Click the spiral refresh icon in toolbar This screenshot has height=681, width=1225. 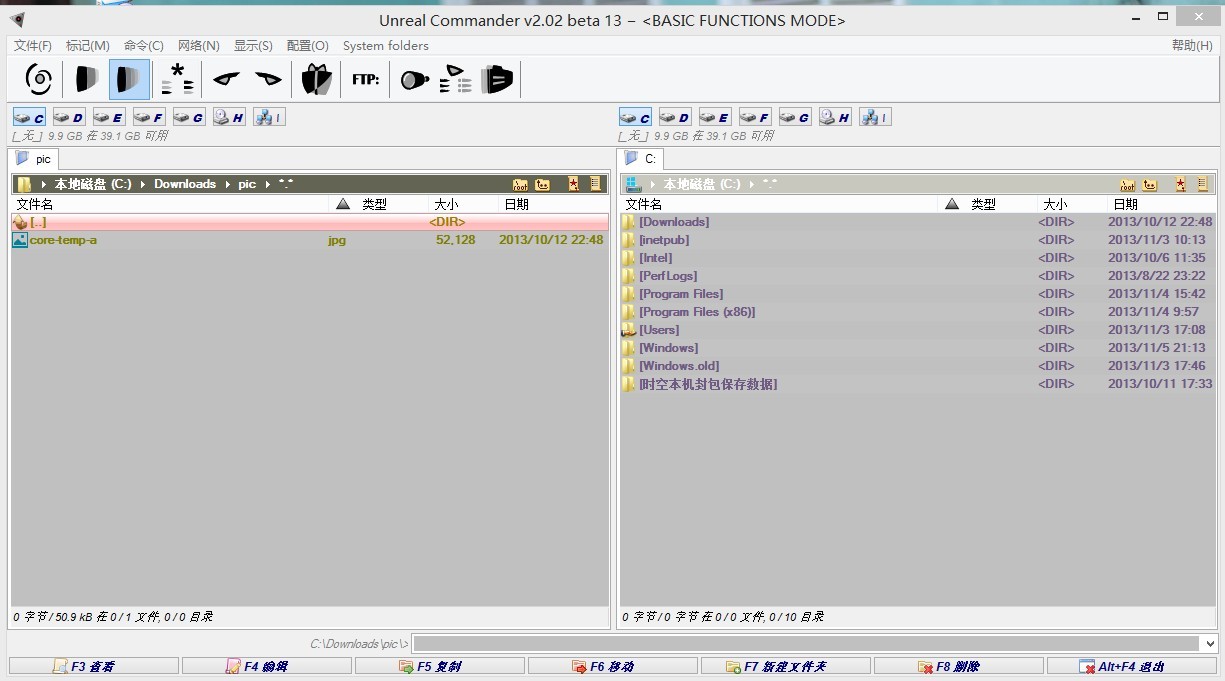tap(39, 79)
